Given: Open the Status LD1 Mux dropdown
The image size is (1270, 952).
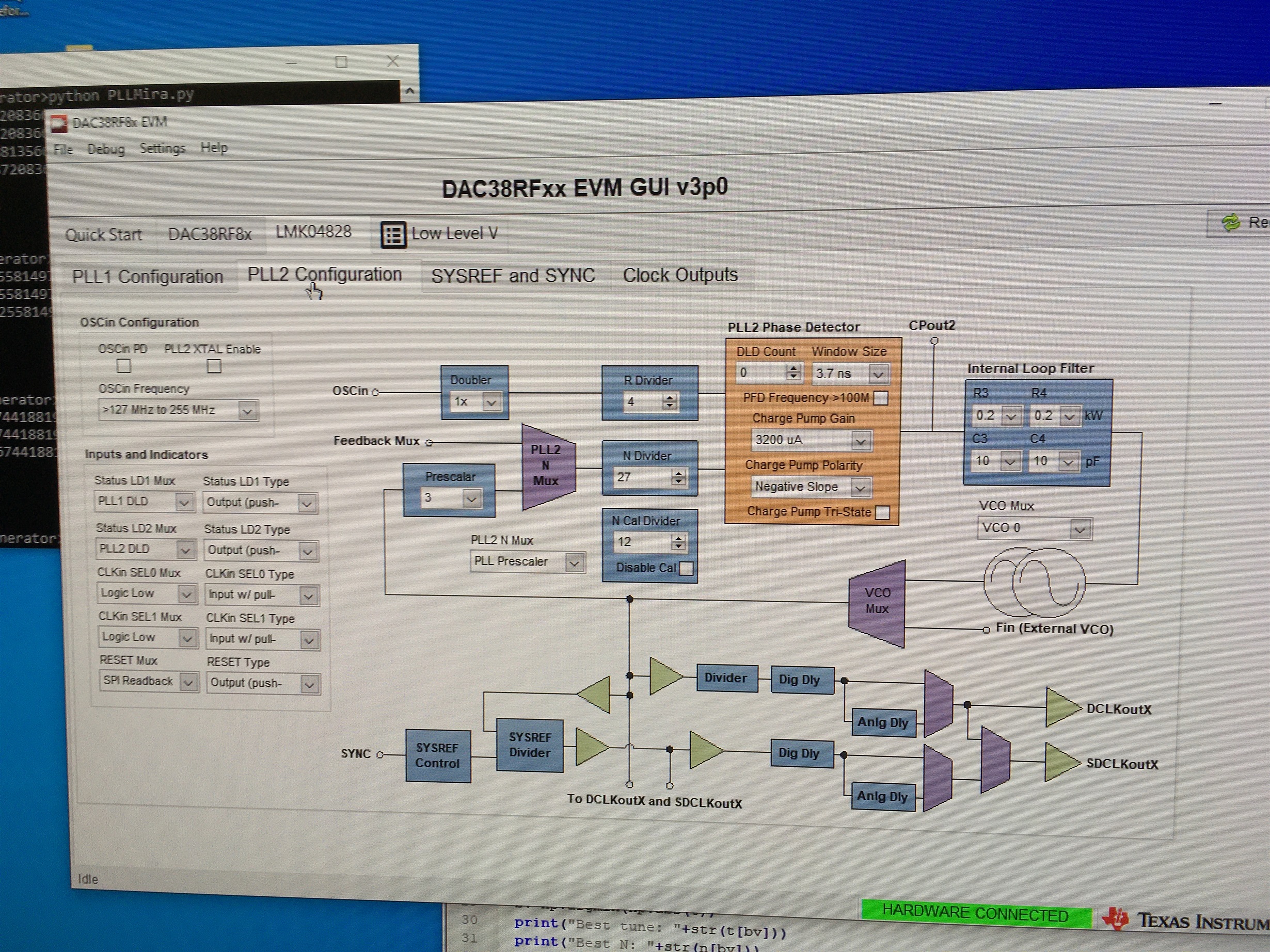Looking at the screenshot, I should point(145,502).
